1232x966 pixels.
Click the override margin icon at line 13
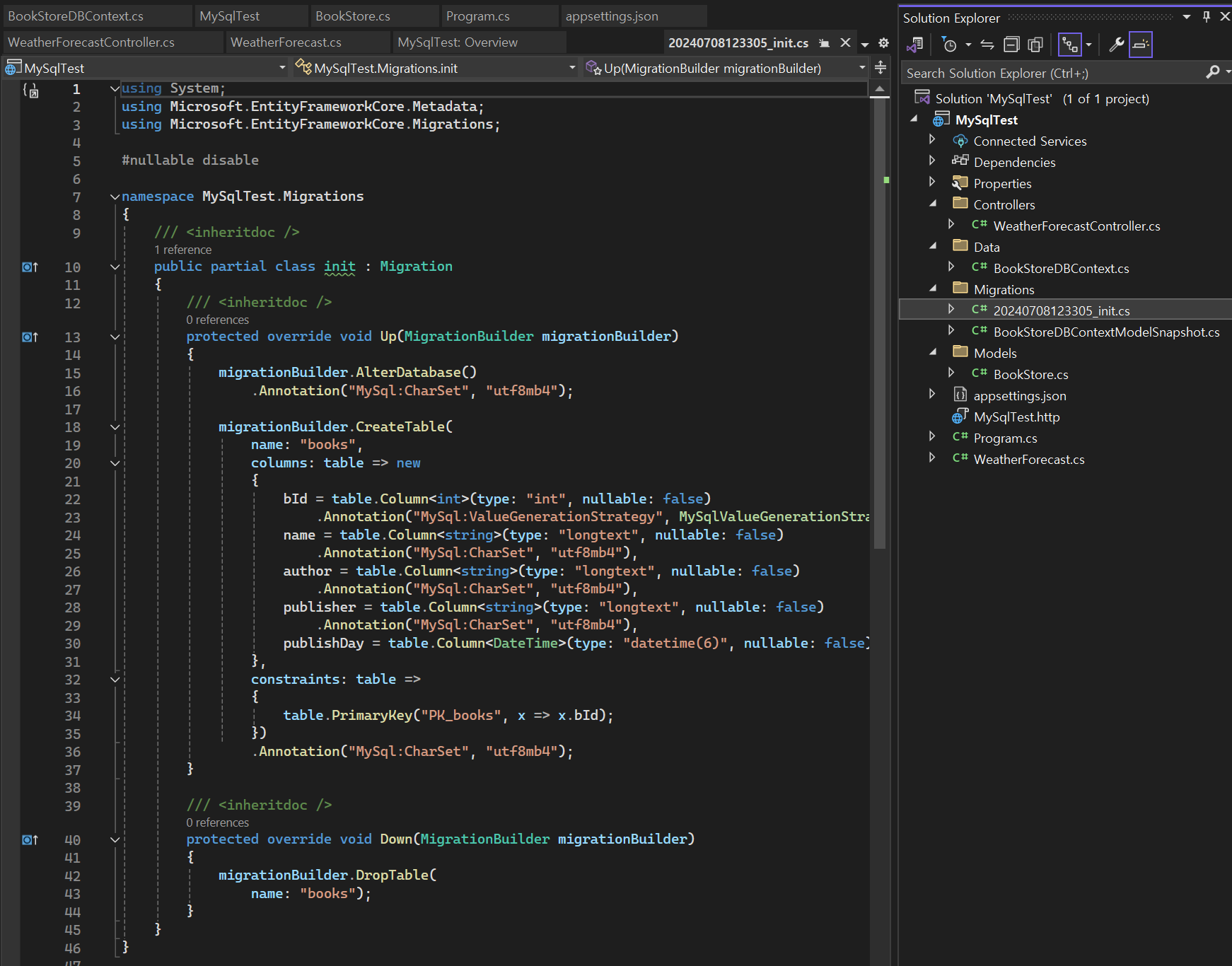coord(30,337)
